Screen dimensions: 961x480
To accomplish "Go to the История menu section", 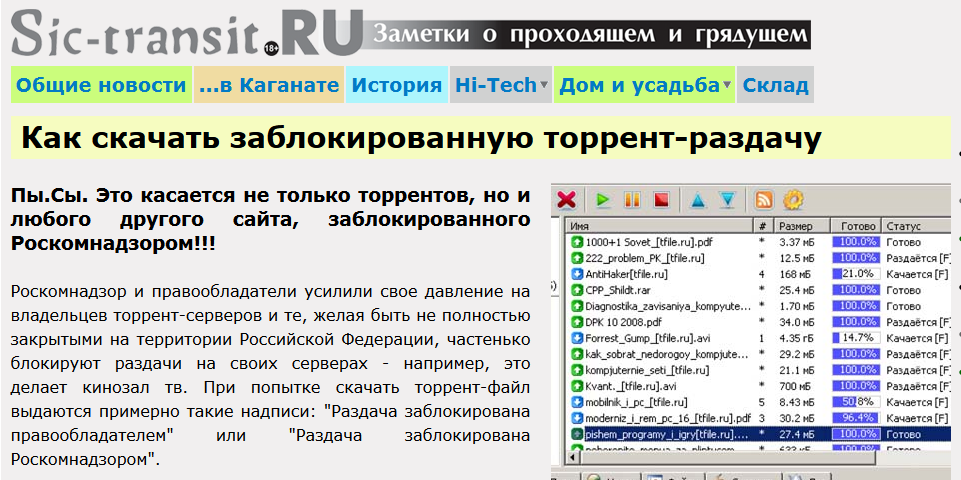I will (397, 85).
